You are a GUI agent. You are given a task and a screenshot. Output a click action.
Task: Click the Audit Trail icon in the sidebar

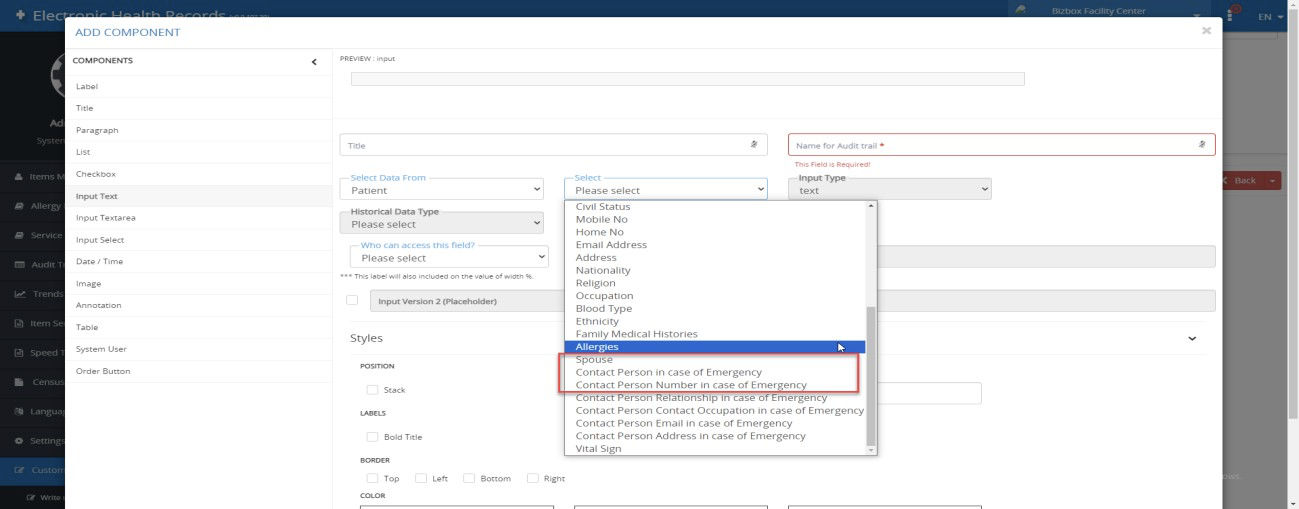pyautogui.click(x=20, y=264)
